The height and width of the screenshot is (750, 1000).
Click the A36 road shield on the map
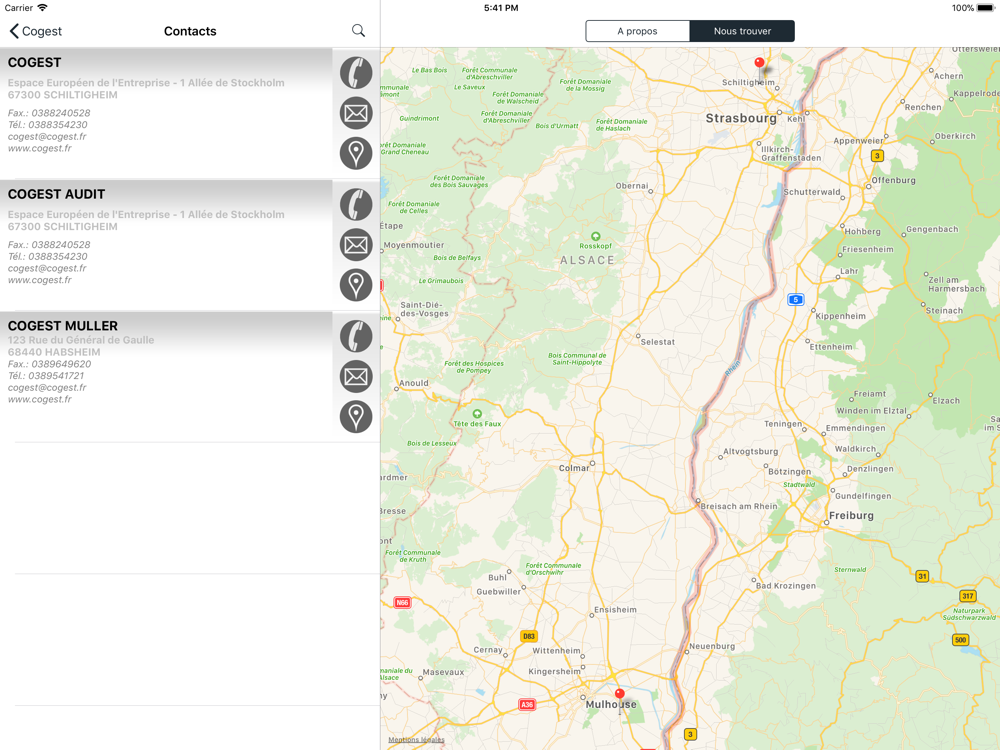(527, 705)
